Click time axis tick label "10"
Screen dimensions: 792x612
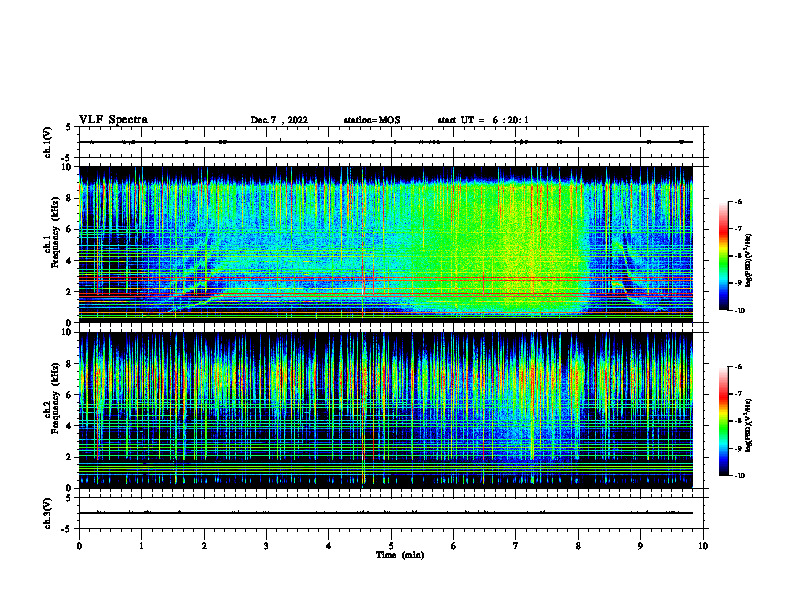[703, 546]
